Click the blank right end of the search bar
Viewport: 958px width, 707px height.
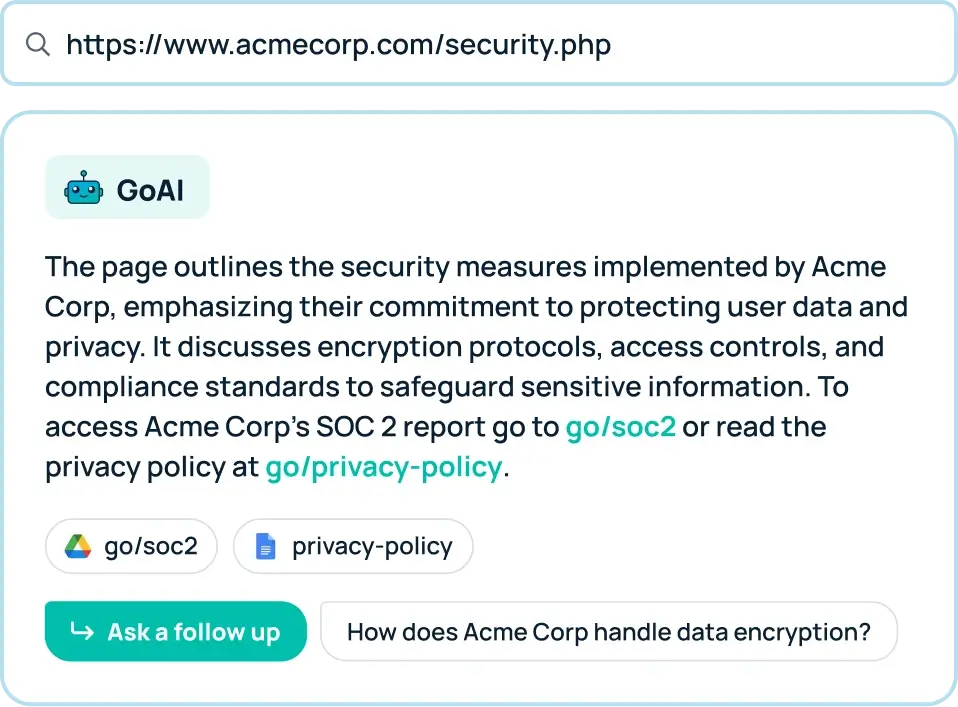(850, 44)
